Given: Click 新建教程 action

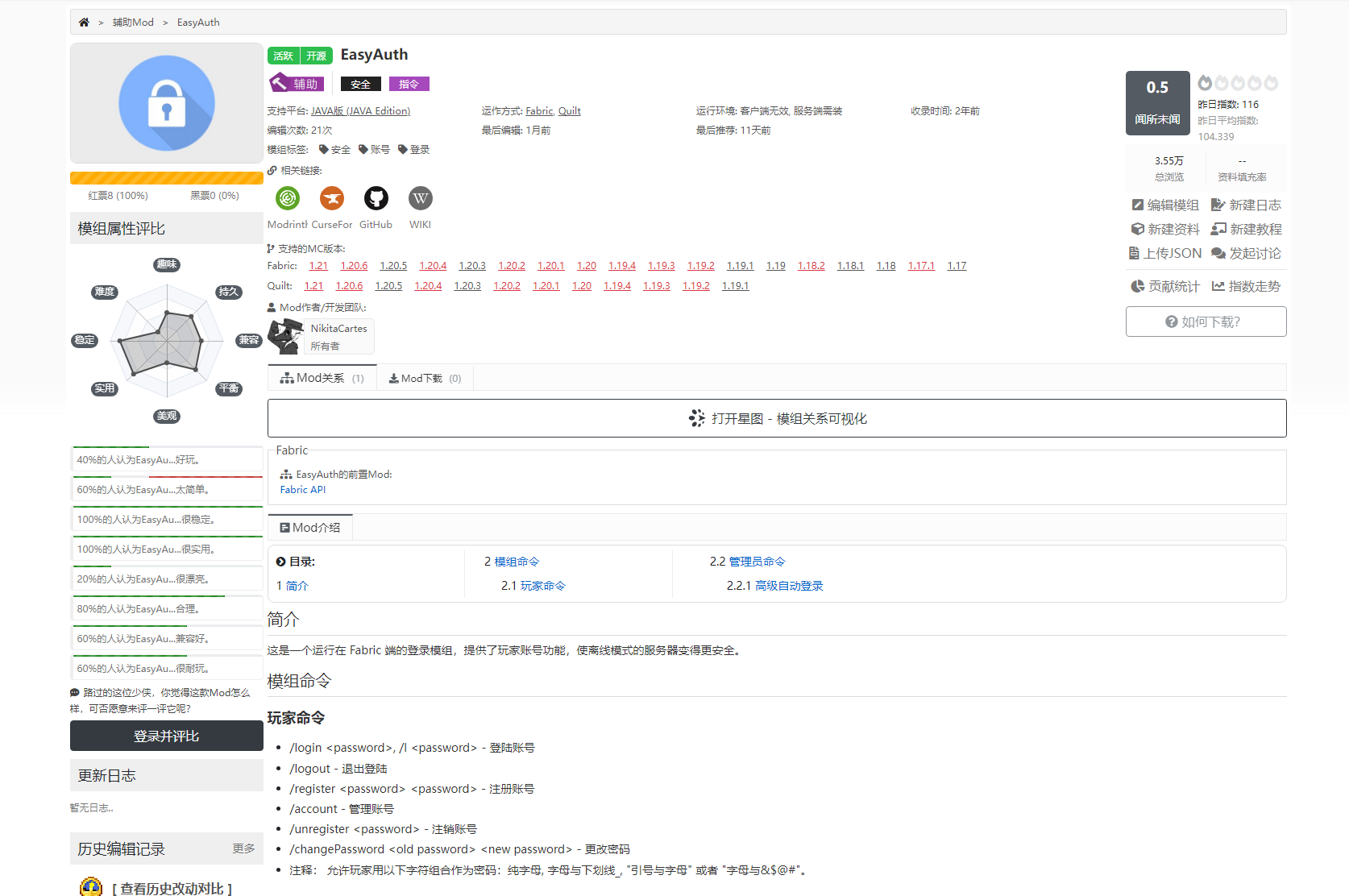Looking at the screenshot, I should point(1246,230).
